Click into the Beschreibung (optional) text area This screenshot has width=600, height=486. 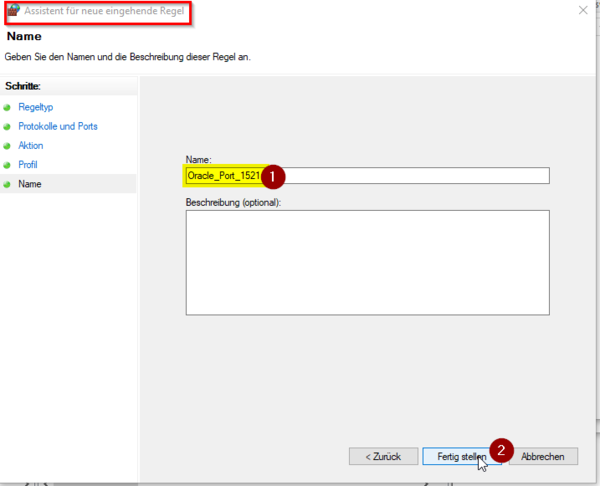click(x=367, y=262)
